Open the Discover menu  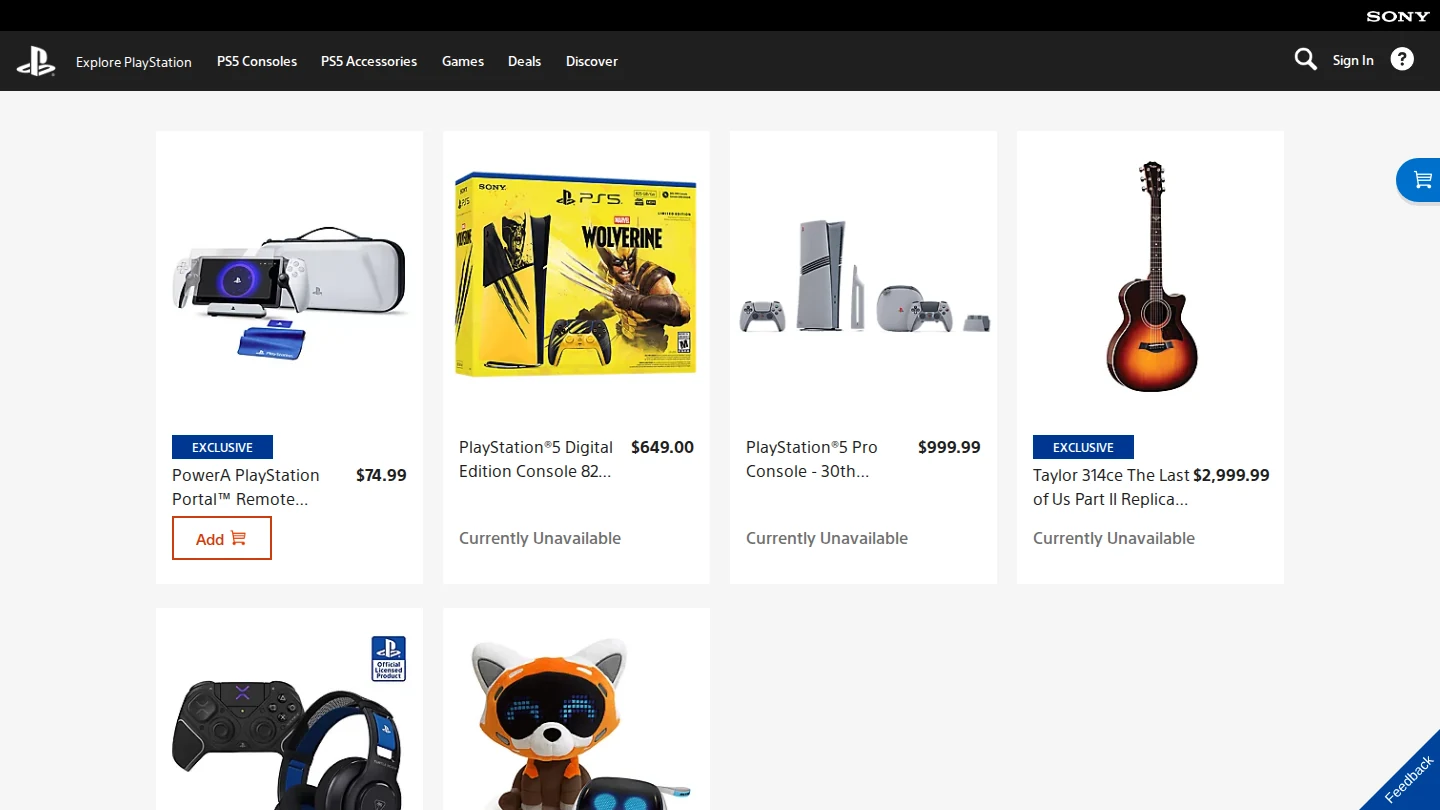click(x=592, y=61)
